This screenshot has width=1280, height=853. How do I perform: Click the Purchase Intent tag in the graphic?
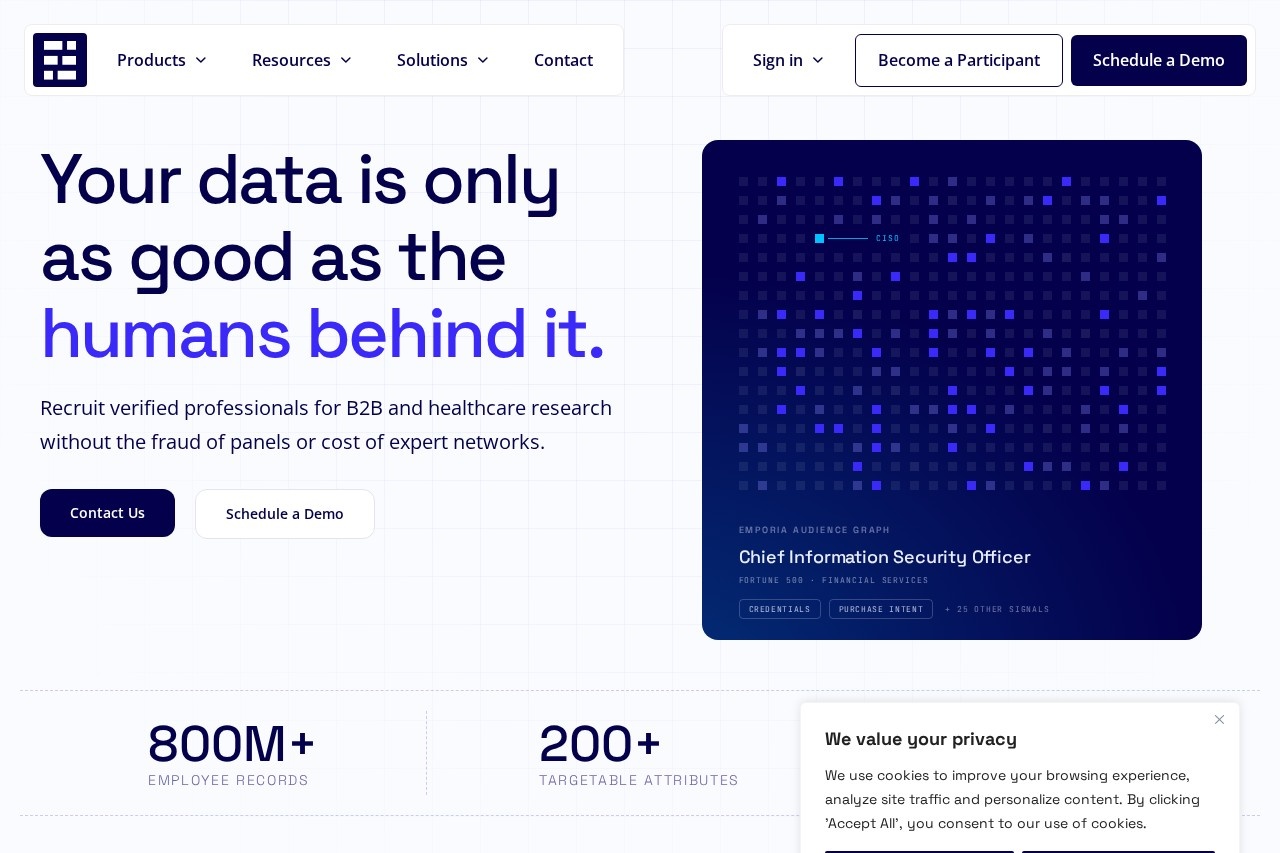(881, 609)
